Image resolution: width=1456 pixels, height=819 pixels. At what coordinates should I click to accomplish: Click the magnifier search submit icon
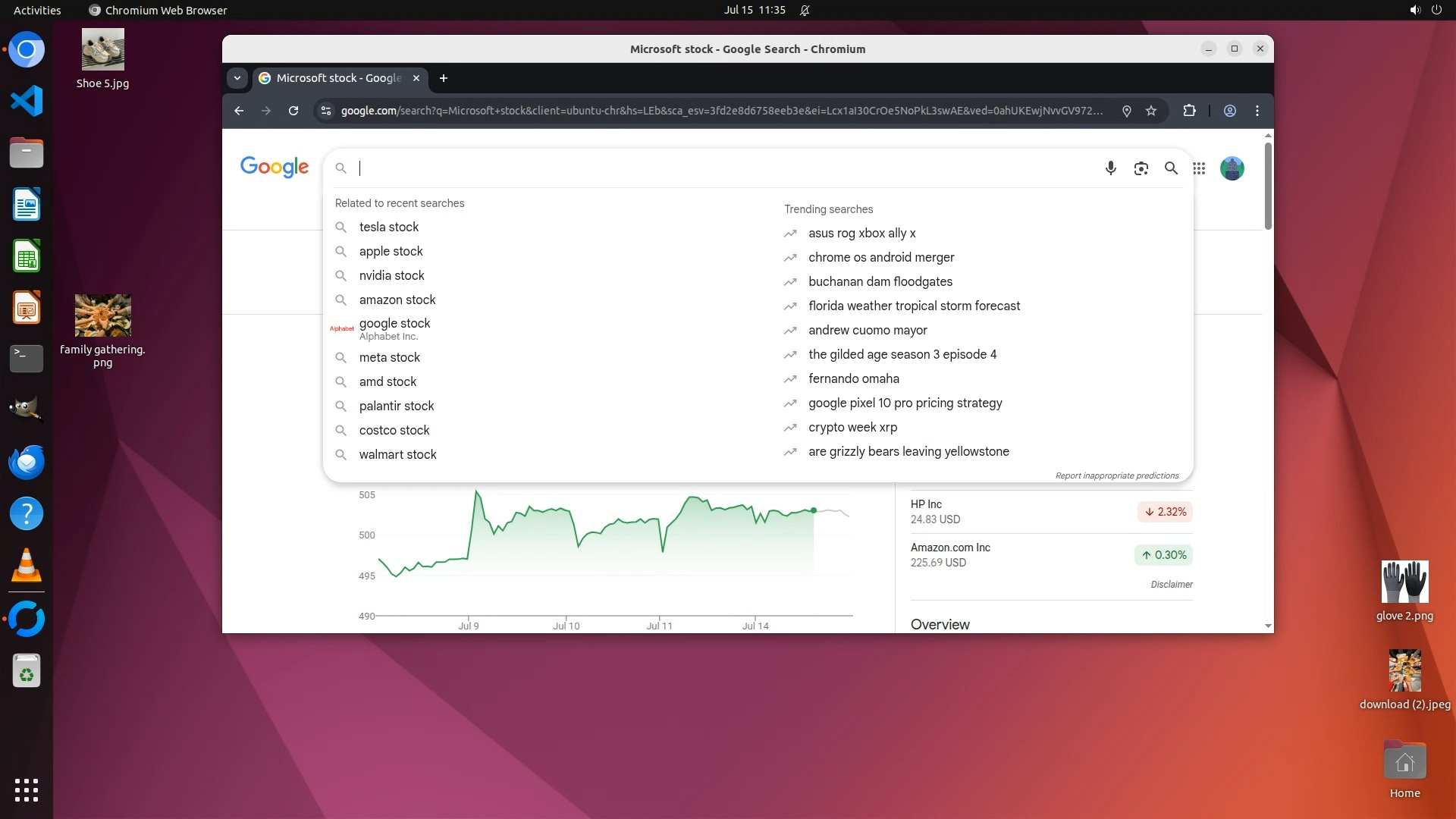(1171, 168)
